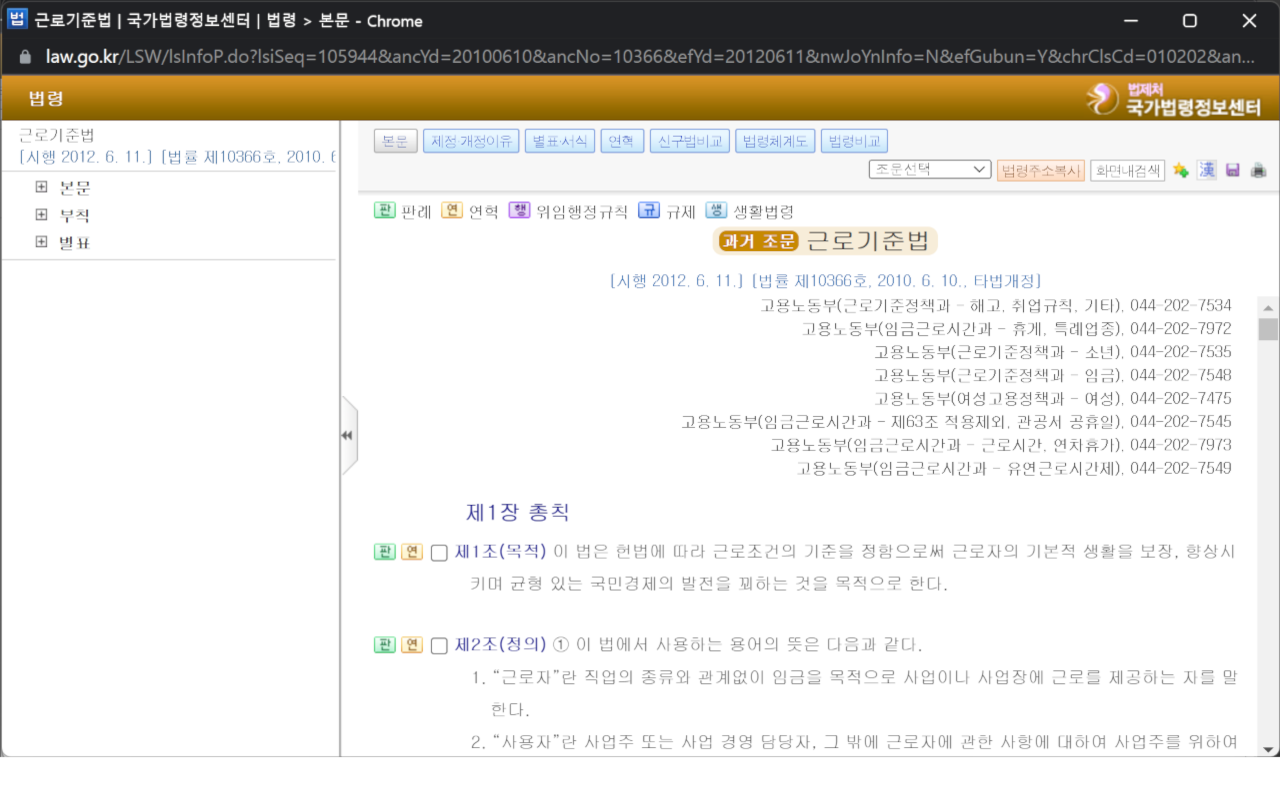Image resolution: width=1280 pixels, height=800 pixels.
Task: Open the 법령비교 tab
Action: (x=854, y=141)
